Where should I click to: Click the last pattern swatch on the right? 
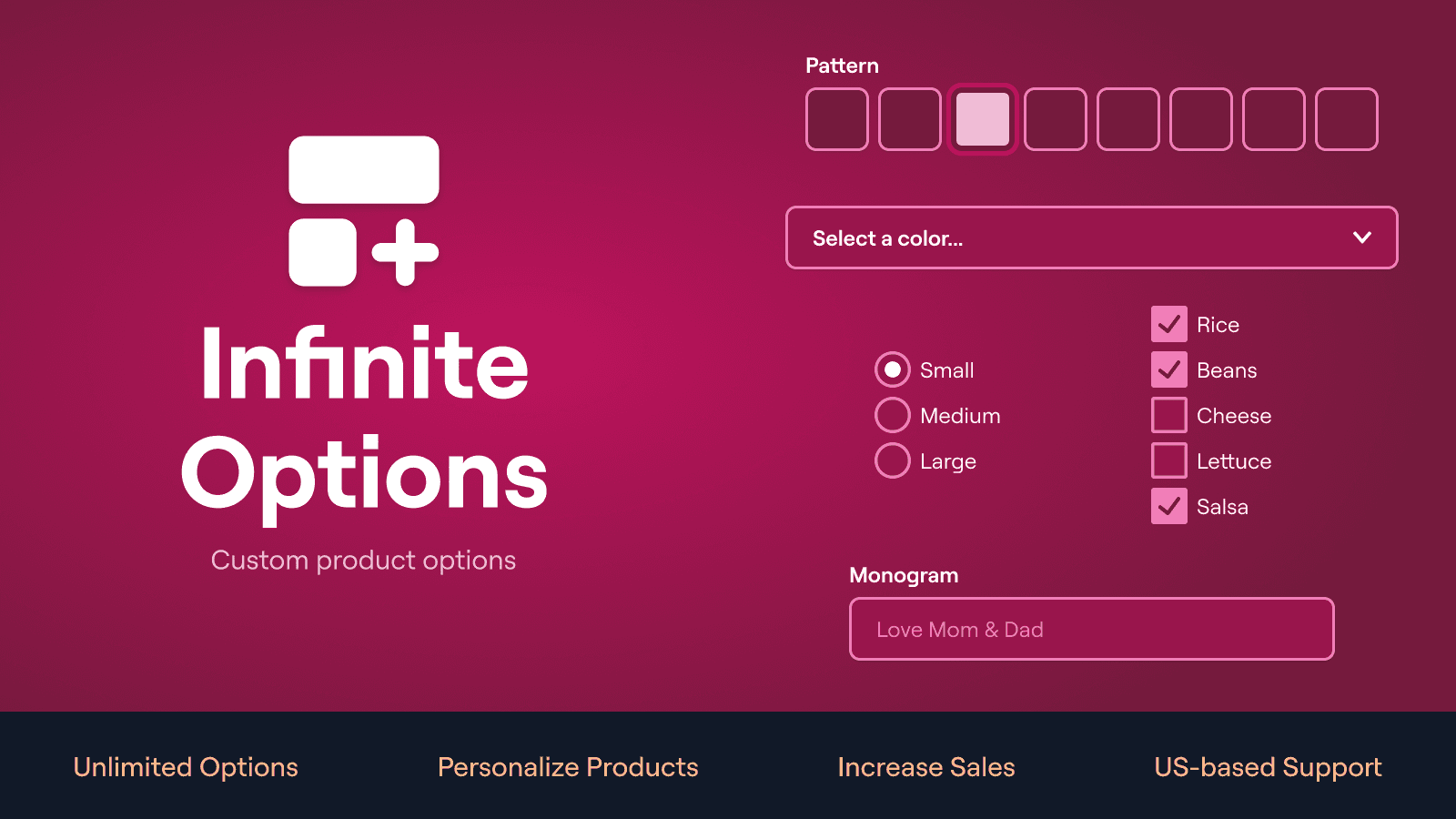tap(1346, 119)
